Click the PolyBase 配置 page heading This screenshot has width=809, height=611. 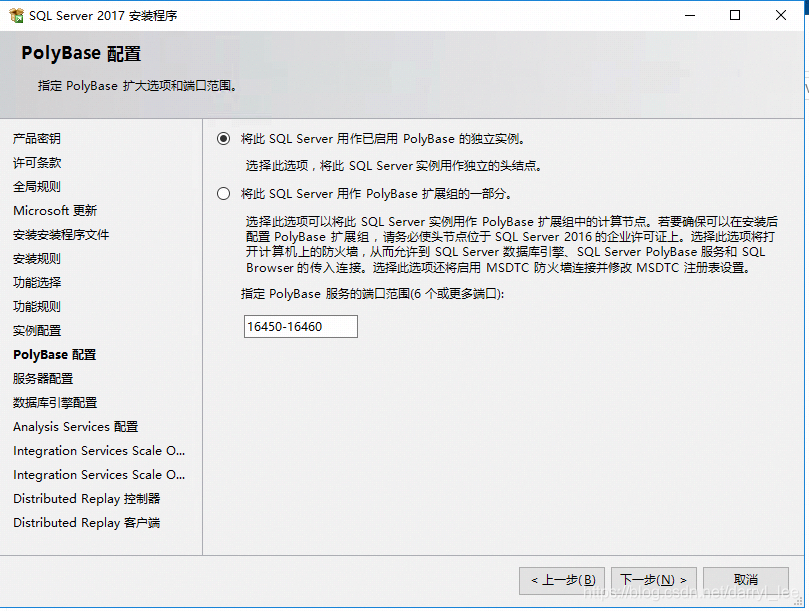81,54
